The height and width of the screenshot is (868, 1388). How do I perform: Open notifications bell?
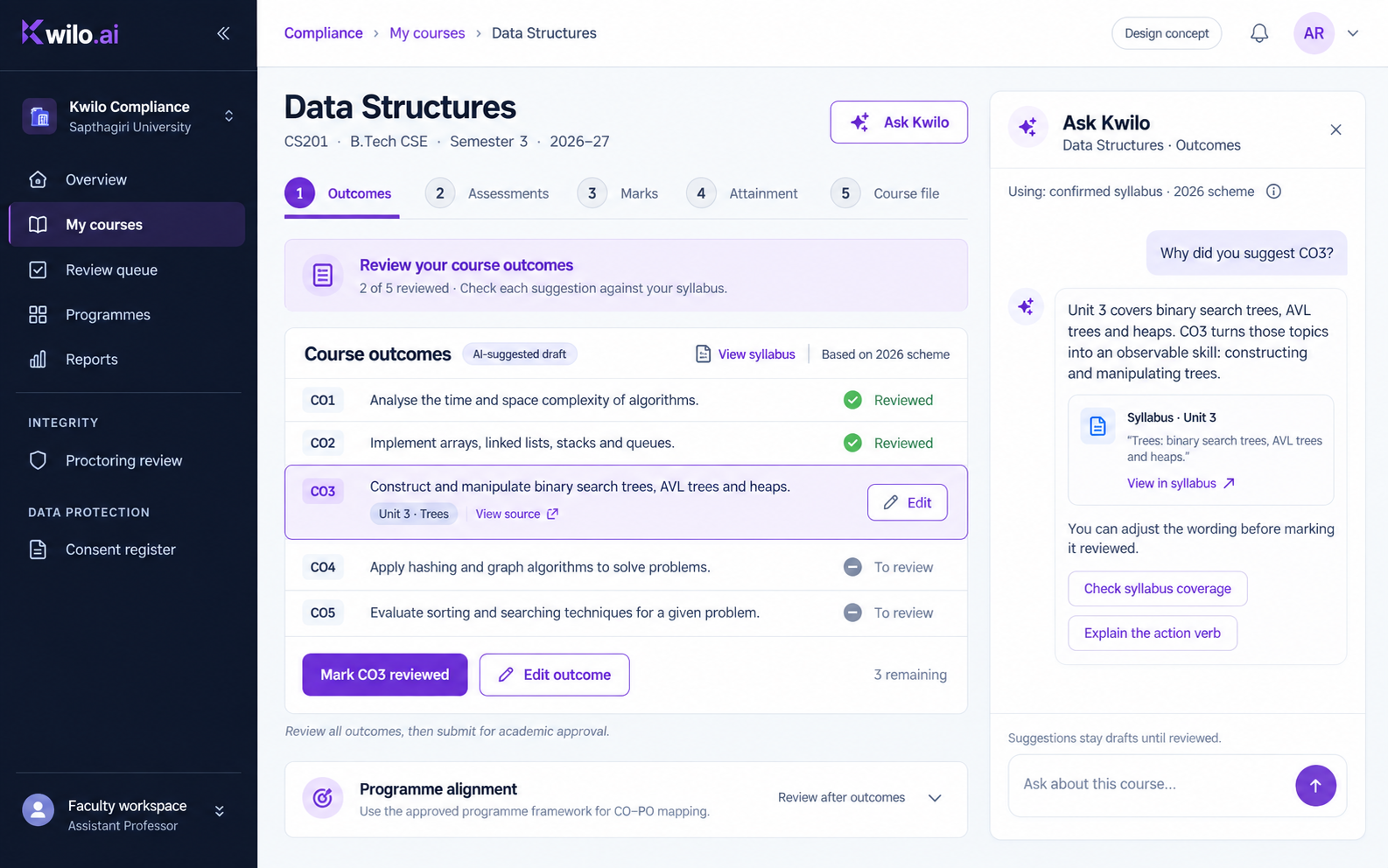pyautogui.click(x=1258, y=33)
